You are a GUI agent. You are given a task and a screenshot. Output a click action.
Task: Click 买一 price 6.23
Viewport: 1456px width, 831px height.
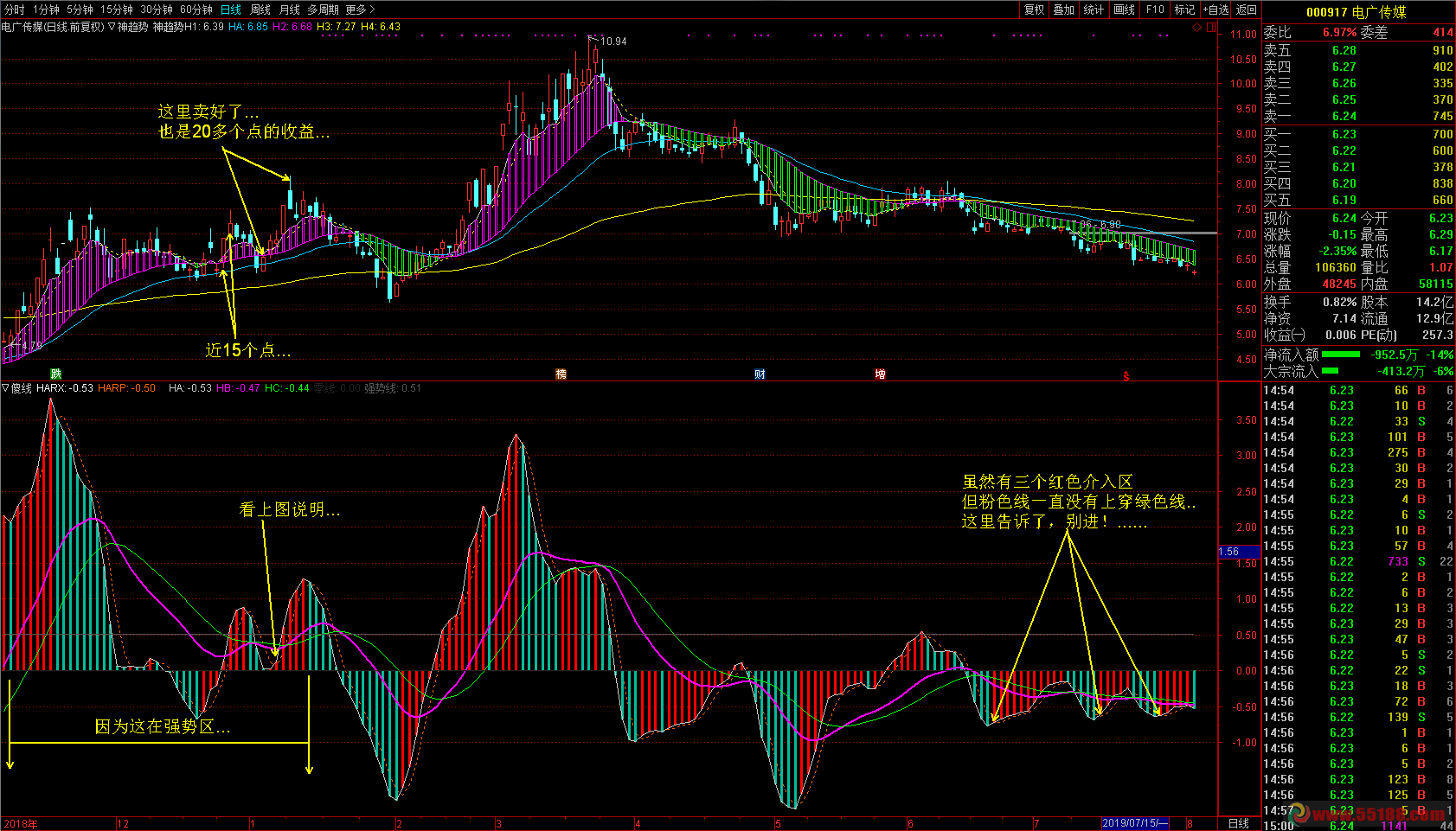click(x=1344, y=134)
